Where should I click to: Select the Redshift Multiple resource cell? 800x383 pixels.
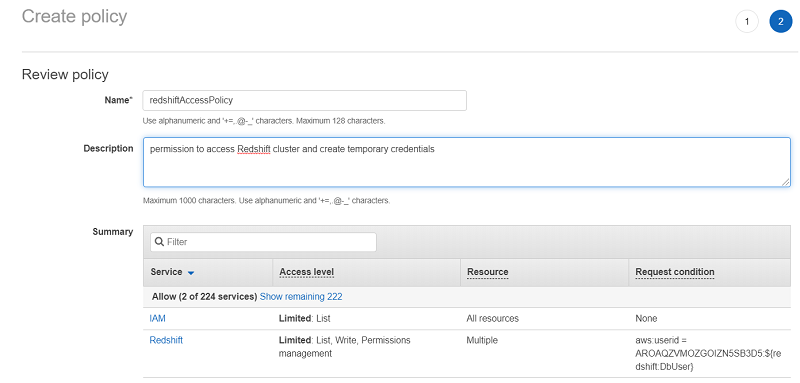pos(482,340)
